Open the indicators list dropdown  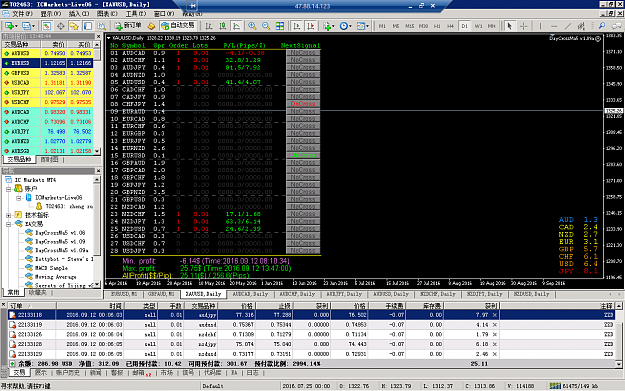tap(329, 26)
